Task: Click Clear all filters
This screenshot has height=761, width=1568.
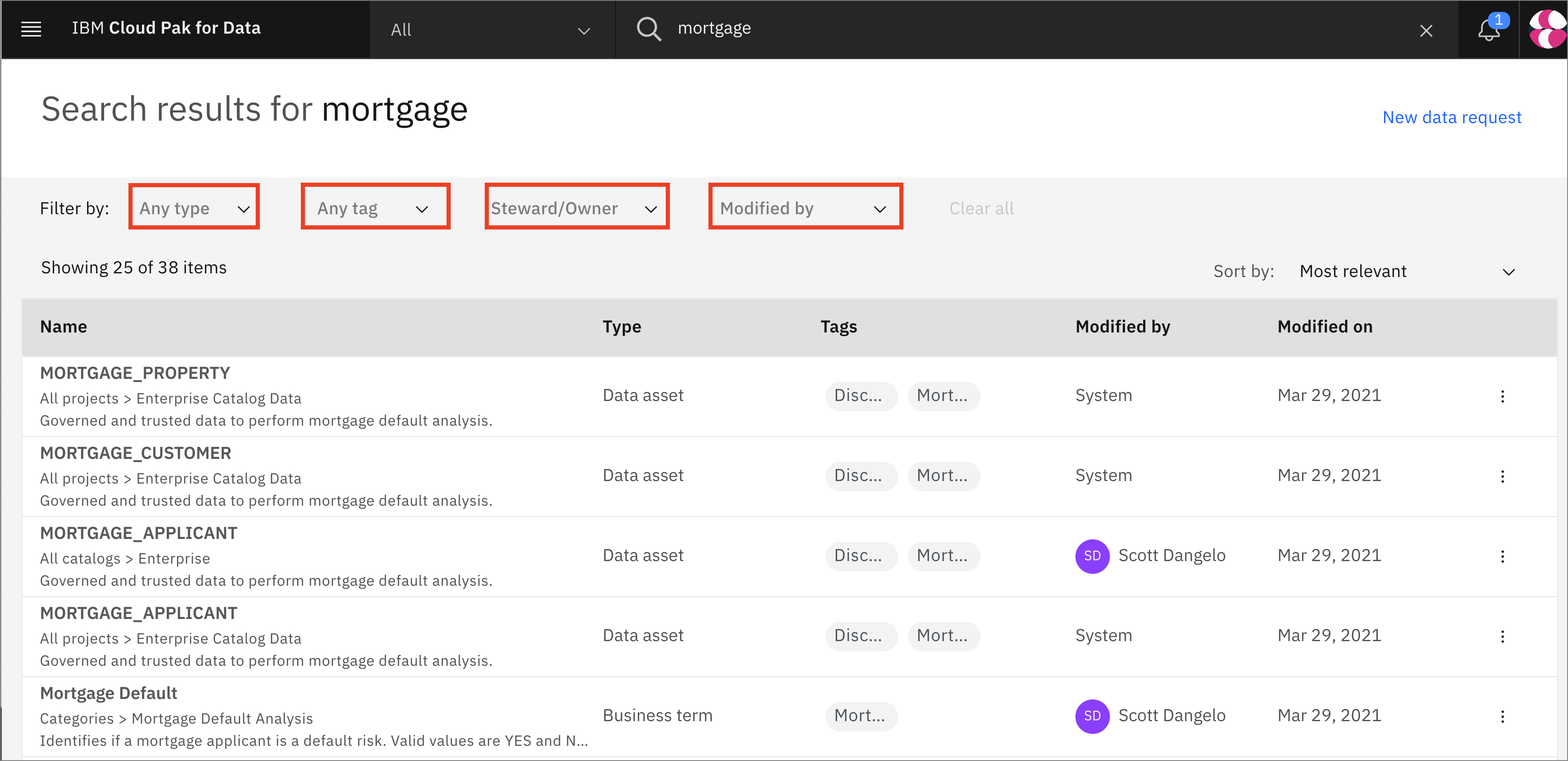Action: [x=981, y=208]
